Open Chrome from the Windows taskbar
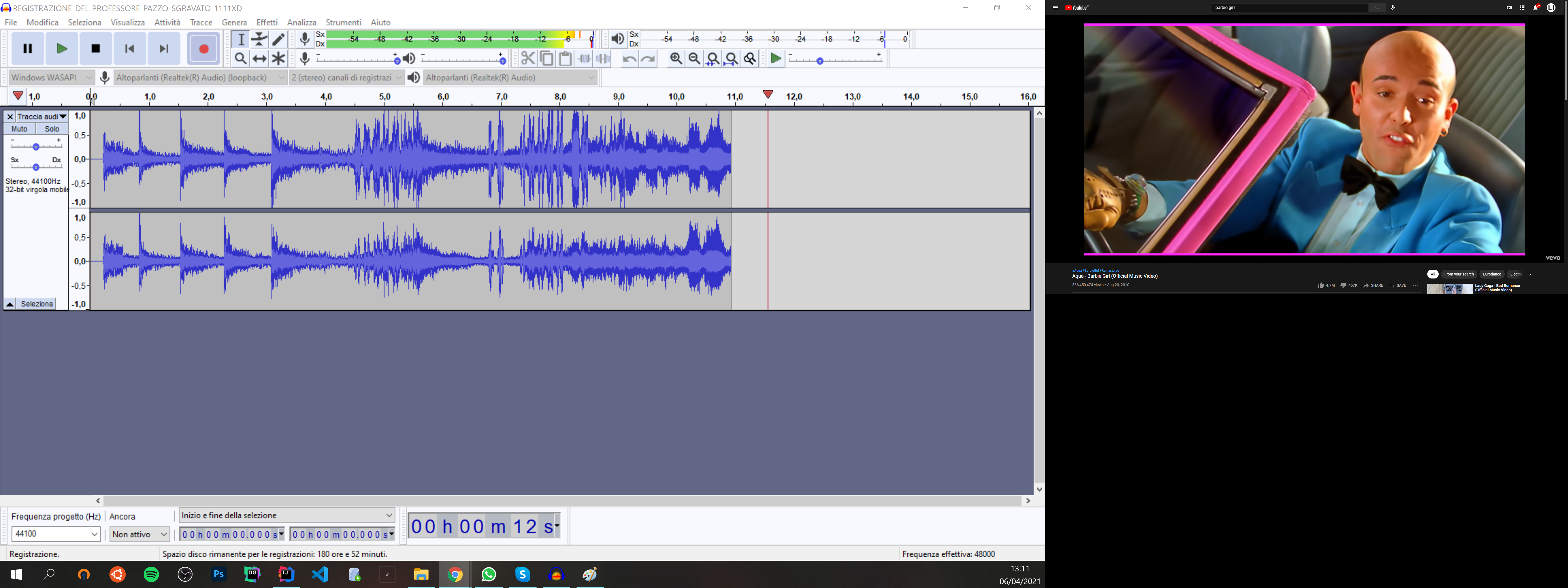Viewport: 1568px width, 588px height. (455, 575)
